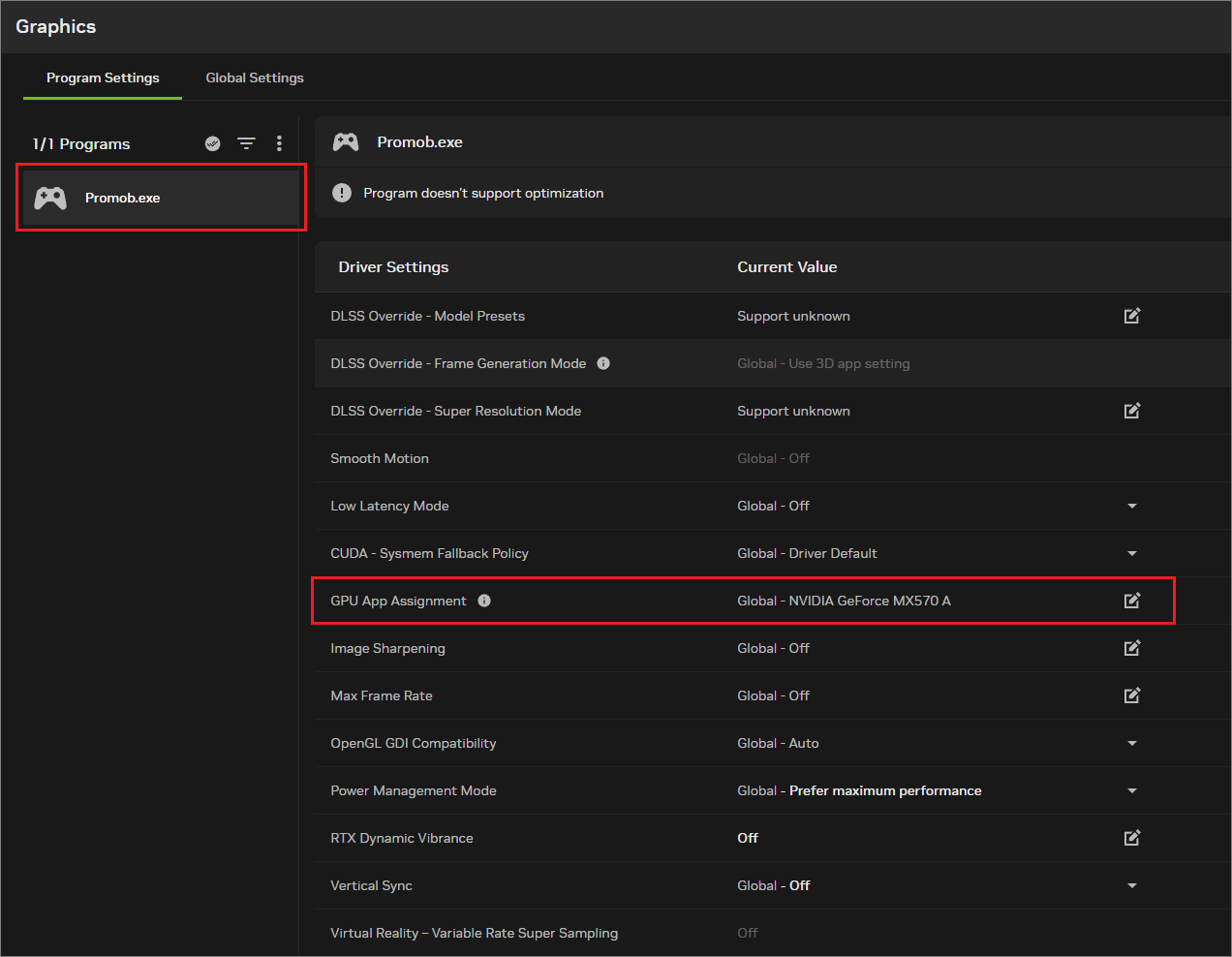Edit the Image Sharpening setting

coord(1132,648)
